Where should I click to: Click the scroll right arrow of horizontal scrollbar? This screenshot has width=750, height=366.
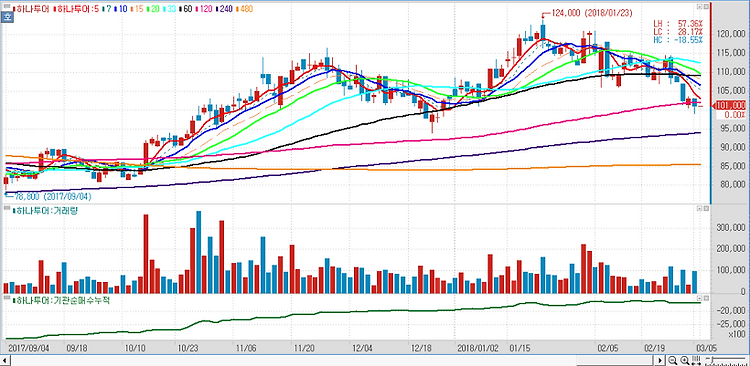(661, 360)
